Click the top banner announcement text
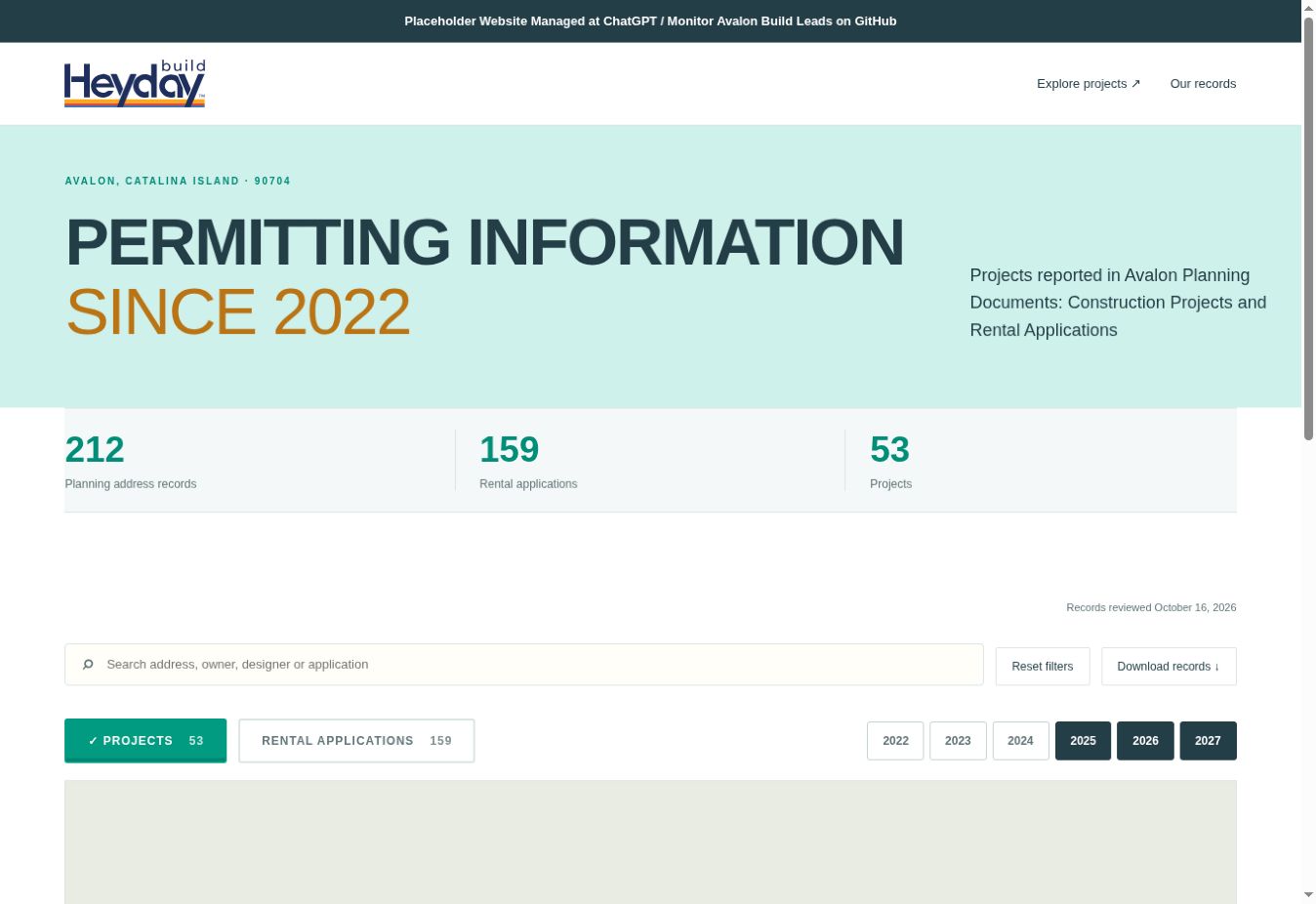This screenshot has height=904, width=1316. 650,21
